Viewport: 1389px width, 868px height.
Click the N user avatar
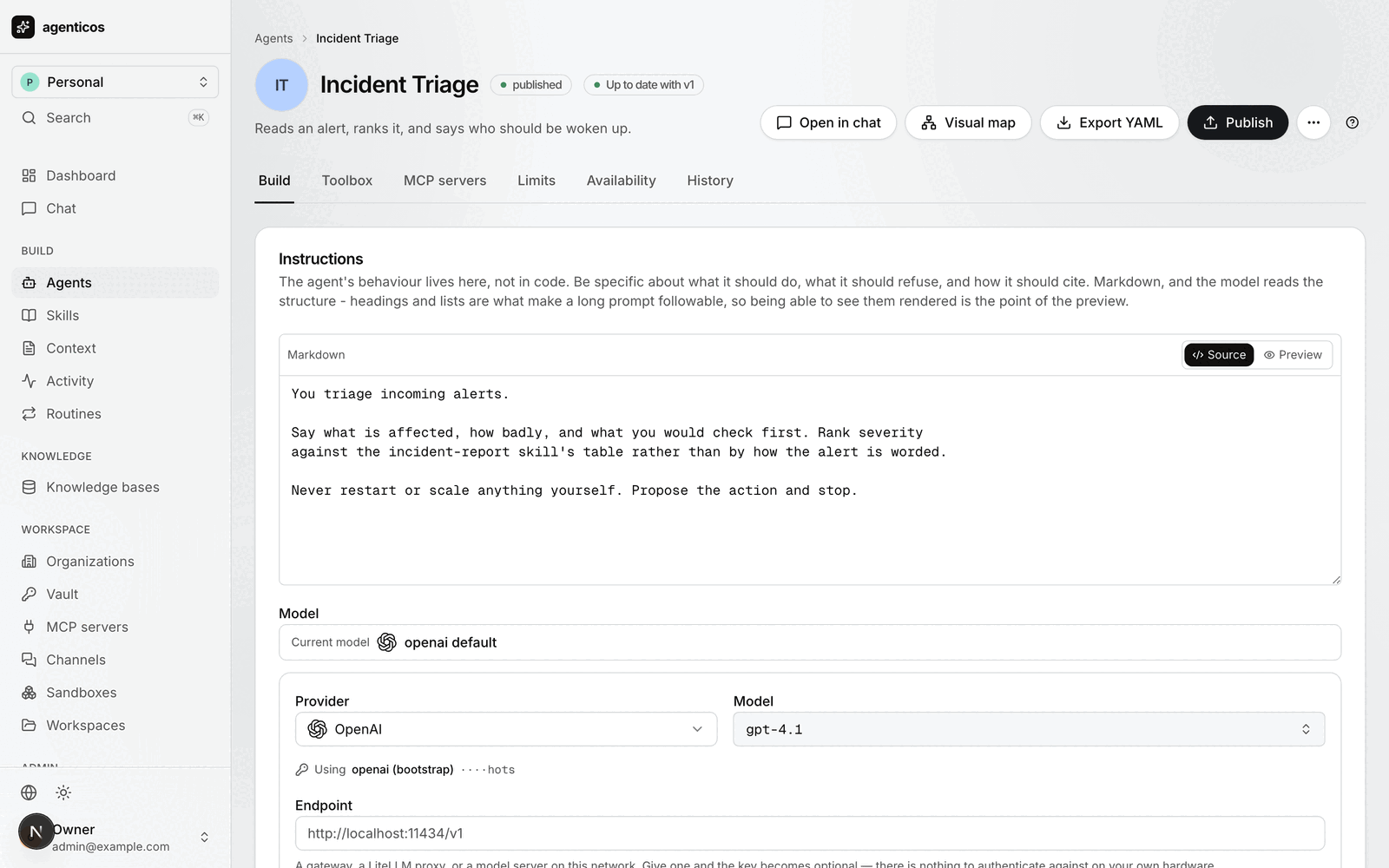click(x=36, y=832)
